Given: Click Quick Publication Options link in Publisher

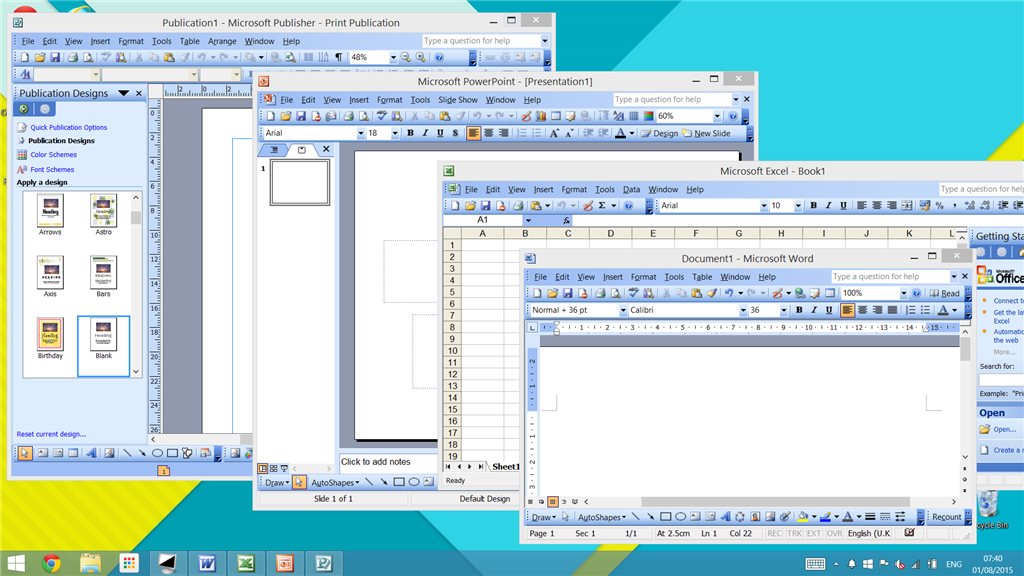Looking at the screenshot, I should [69, 127].
